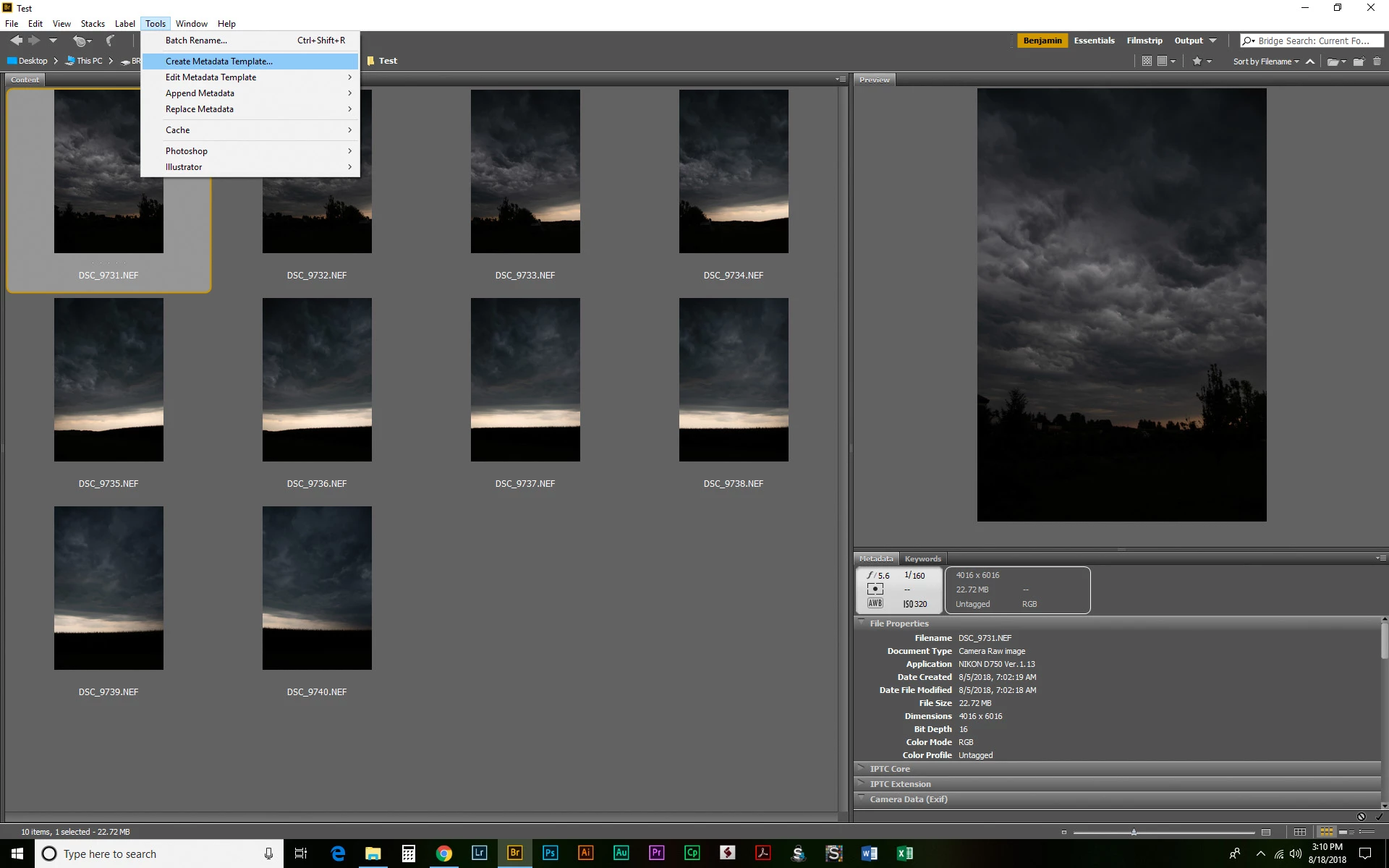Click the browse quickly preferring embedded images icon
The image size is (1389, 868).
point(1147,61)
